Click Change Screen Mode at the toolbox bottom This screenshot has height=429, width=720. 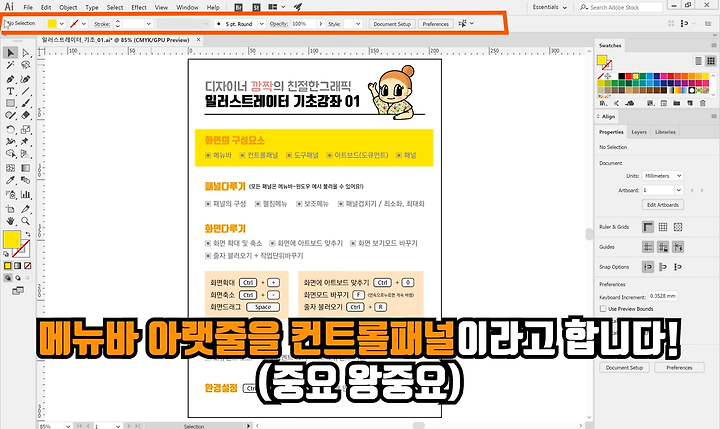pos(18,291)
